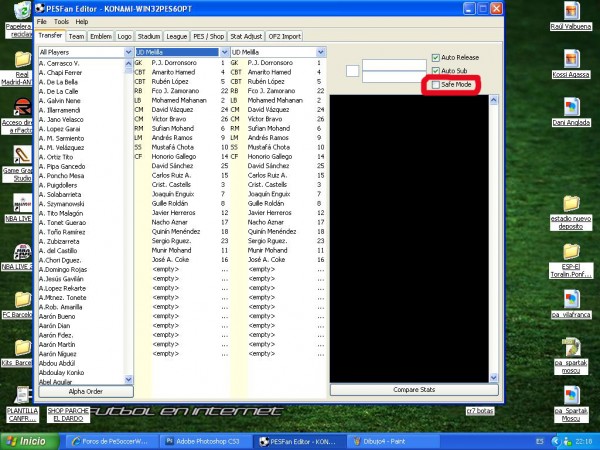Switch to the Stadium tab
The height and width of the screenshot is (450, 600).
[x=148, y=36]
